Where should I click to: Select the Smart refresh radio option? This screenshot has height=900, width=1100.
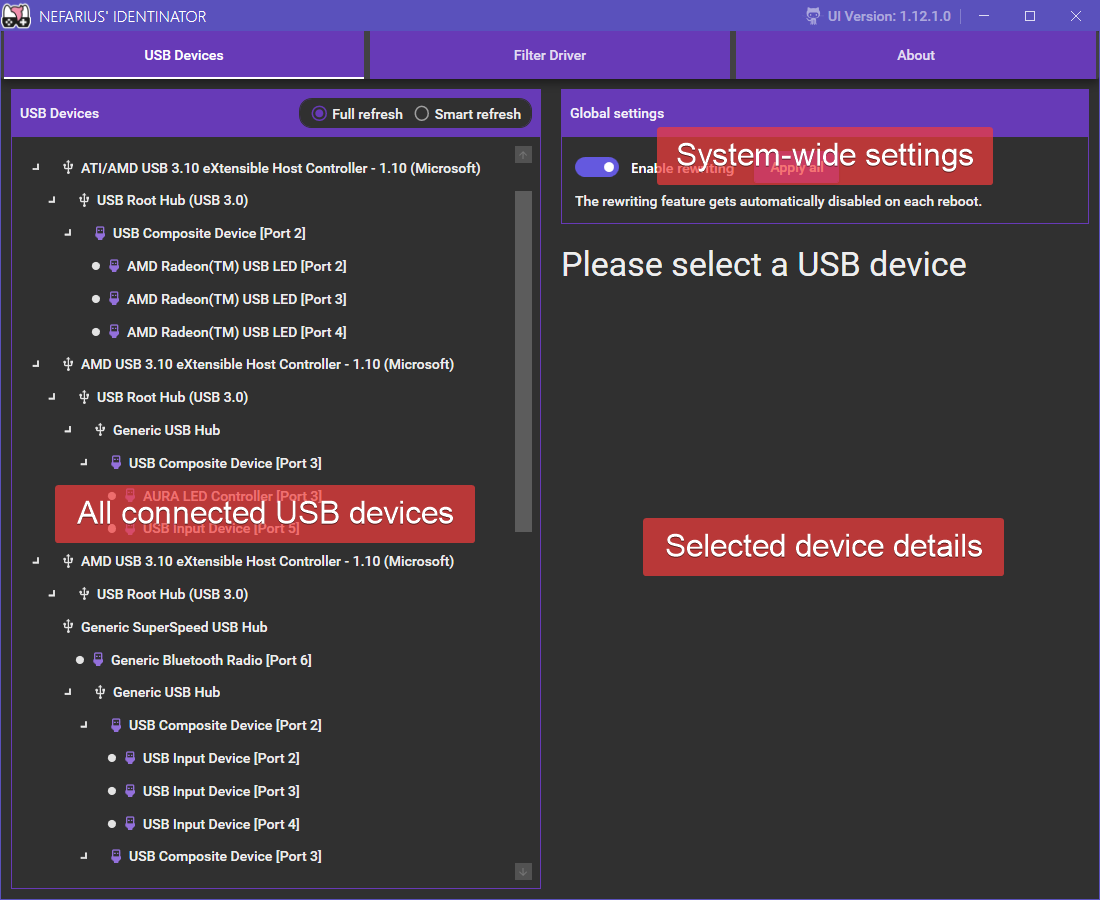click(468, 114)
